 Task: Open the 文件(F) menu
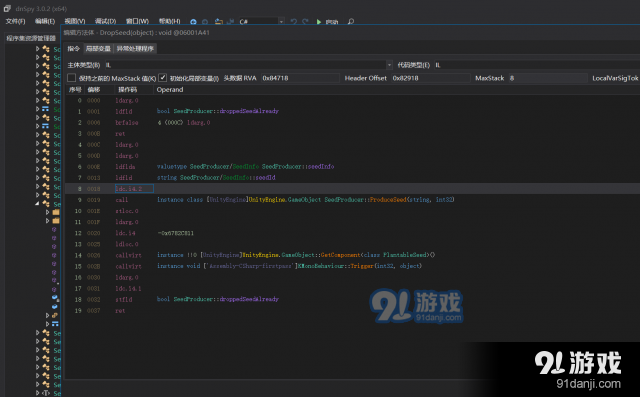point(15,21)
